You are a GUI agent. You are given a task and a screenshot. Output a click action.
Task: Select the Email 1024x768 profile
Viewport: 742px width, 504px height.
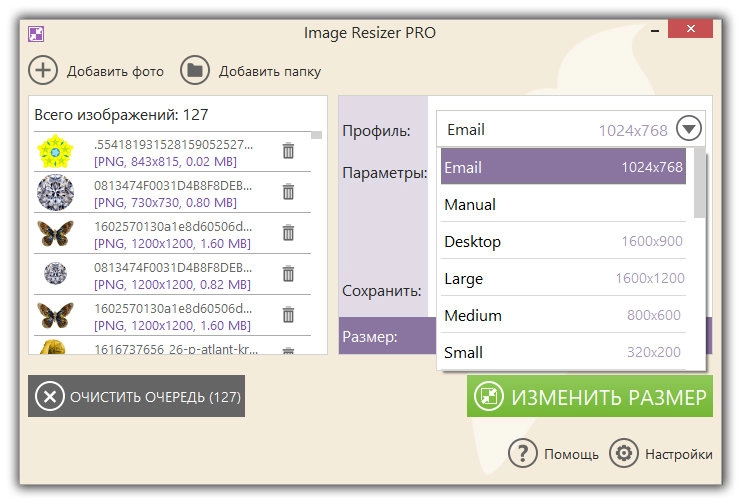point(563,167)
